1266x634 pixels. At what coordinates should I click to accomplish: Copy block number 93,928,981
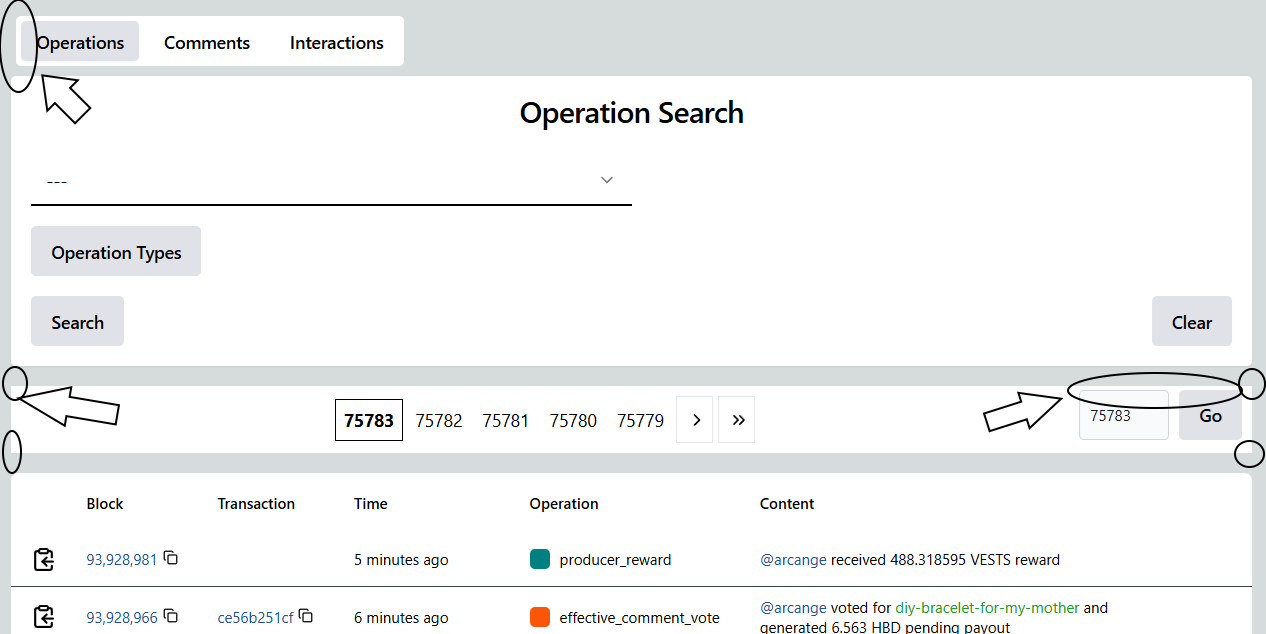pos(171,558)
